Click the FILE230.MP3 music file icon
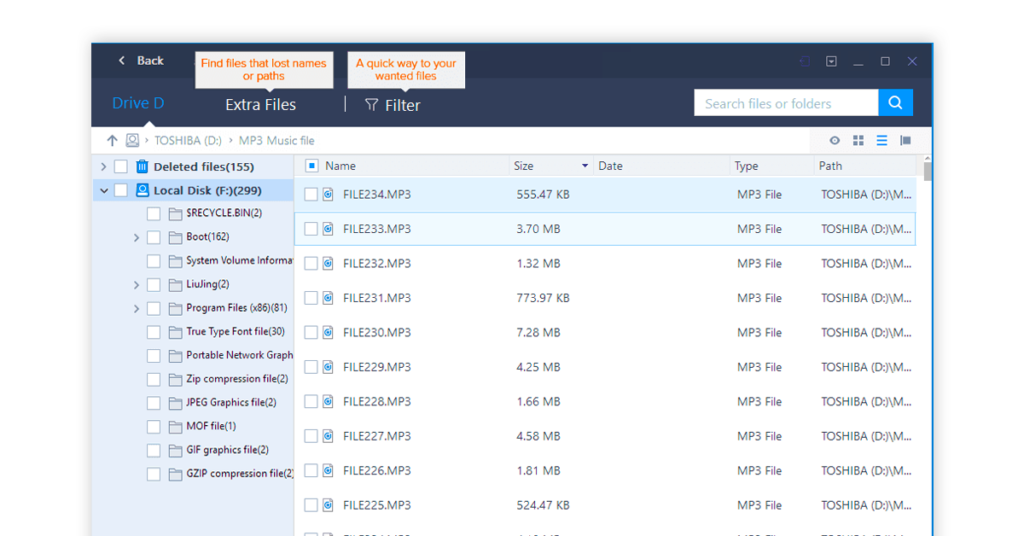Image resolution: width=1024 pixels, height=536 pixels. [328, 333]
